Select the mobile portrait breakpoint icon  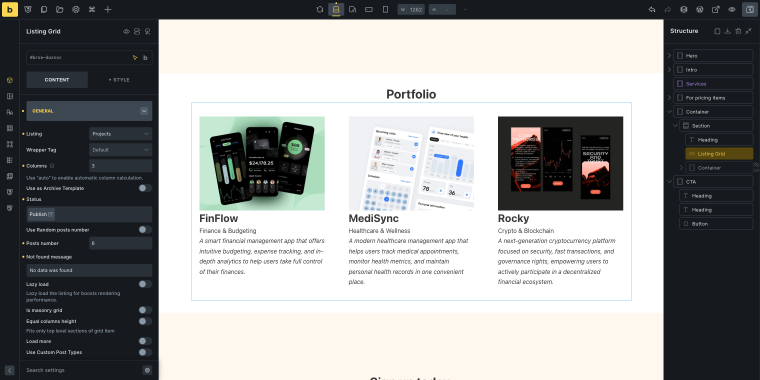[x=385, y=9]
